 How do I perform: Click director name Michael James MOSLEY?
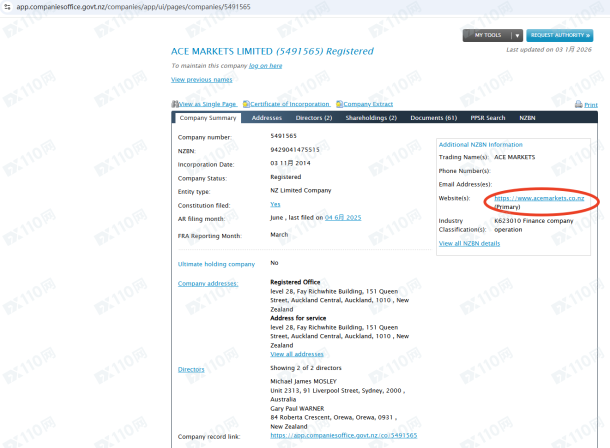click(x=303, y=382)
